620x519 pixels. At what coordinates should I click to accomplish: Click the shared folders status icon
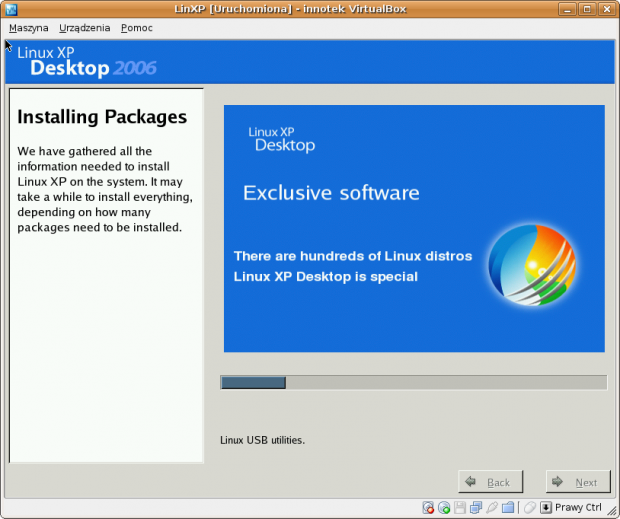point(507,508)
